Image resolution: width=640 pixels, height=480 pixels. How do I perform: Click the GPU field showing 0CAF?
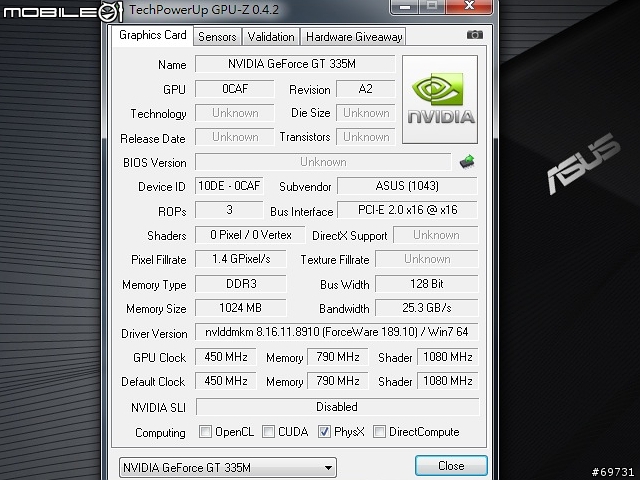point(234,89)
